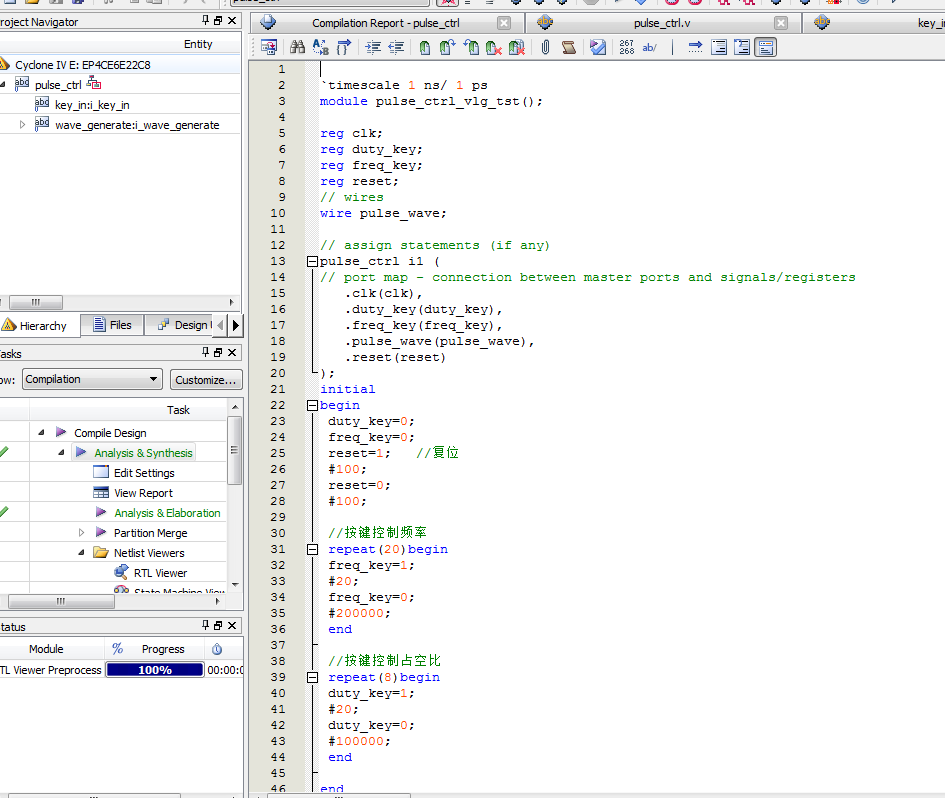The width and height of the screenshot is (945, 798).
Task: Collapse the pulse_ctrl i1 code fold marker
Action: point(311,262)
